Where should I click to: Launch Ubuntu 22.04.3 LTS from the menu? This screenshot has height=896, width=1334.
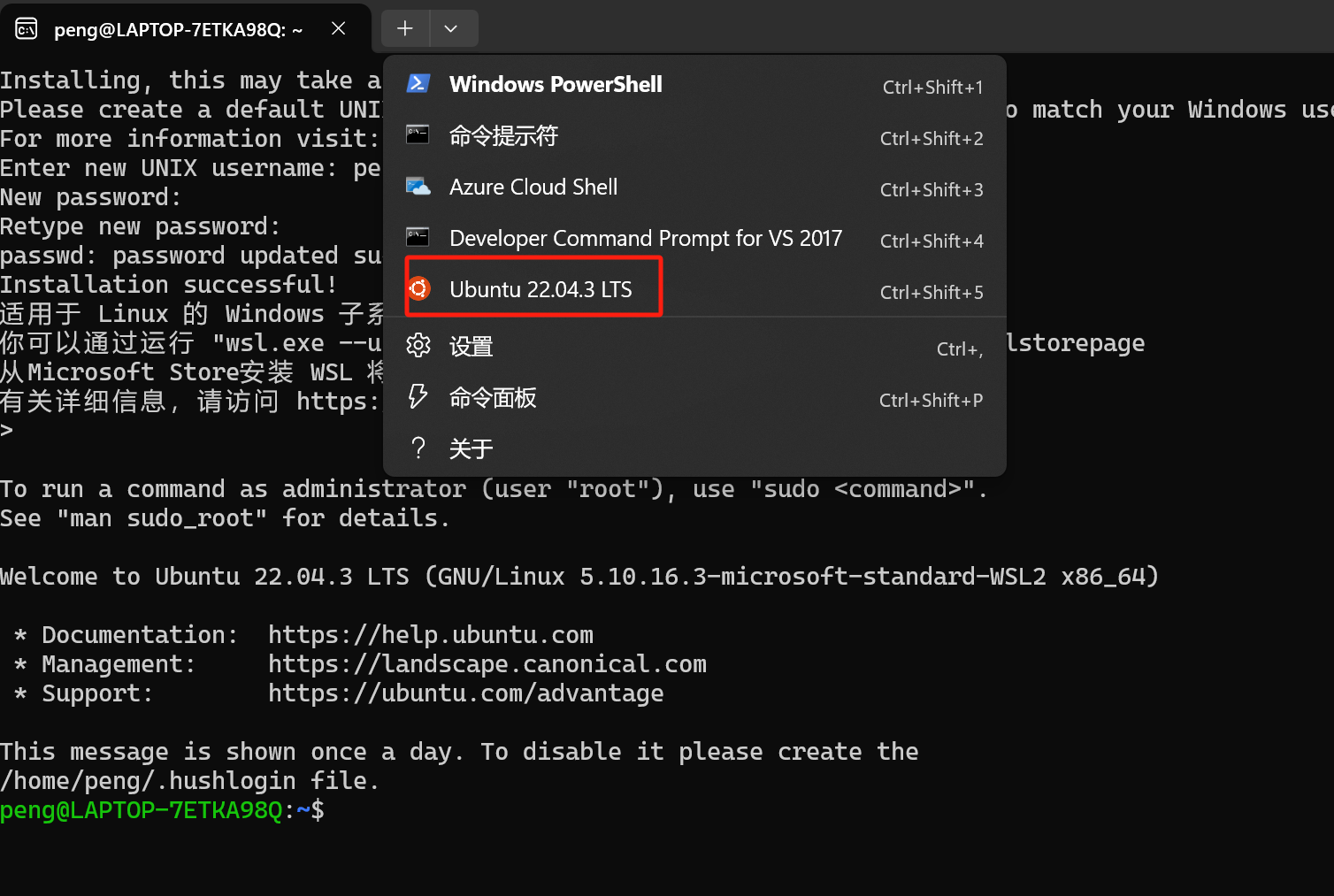tap(540, 288)
